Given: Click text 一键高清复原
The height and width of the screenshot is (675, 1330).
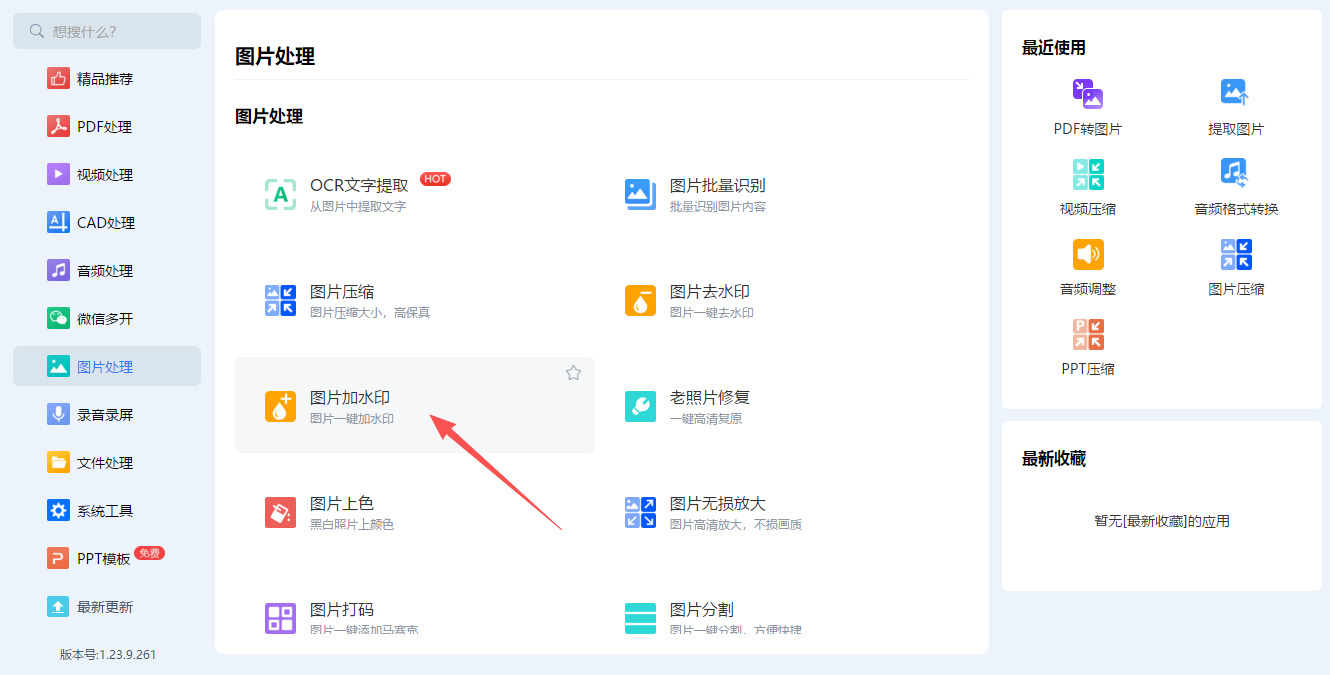Looking at the screenshot, I should [x=706, y=419].
